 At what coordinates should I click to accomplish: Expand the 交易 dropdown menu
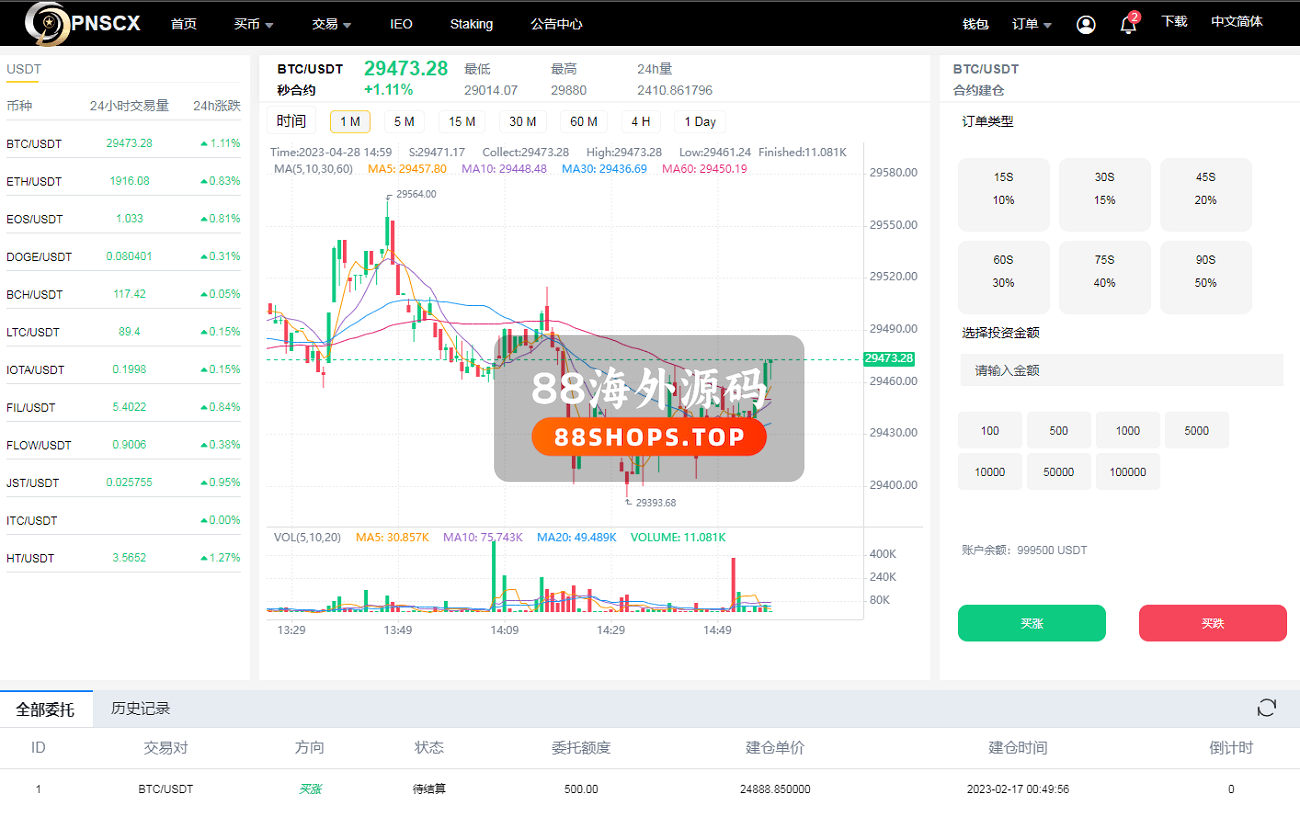[x=331, y=24]
